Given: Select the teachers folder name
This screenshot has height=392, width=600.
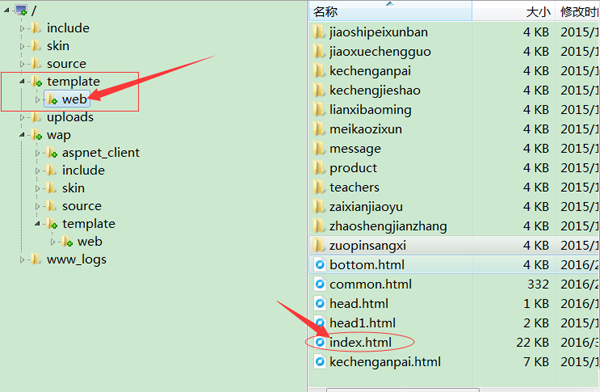Looking at the screenshot, I should point(354,187).
